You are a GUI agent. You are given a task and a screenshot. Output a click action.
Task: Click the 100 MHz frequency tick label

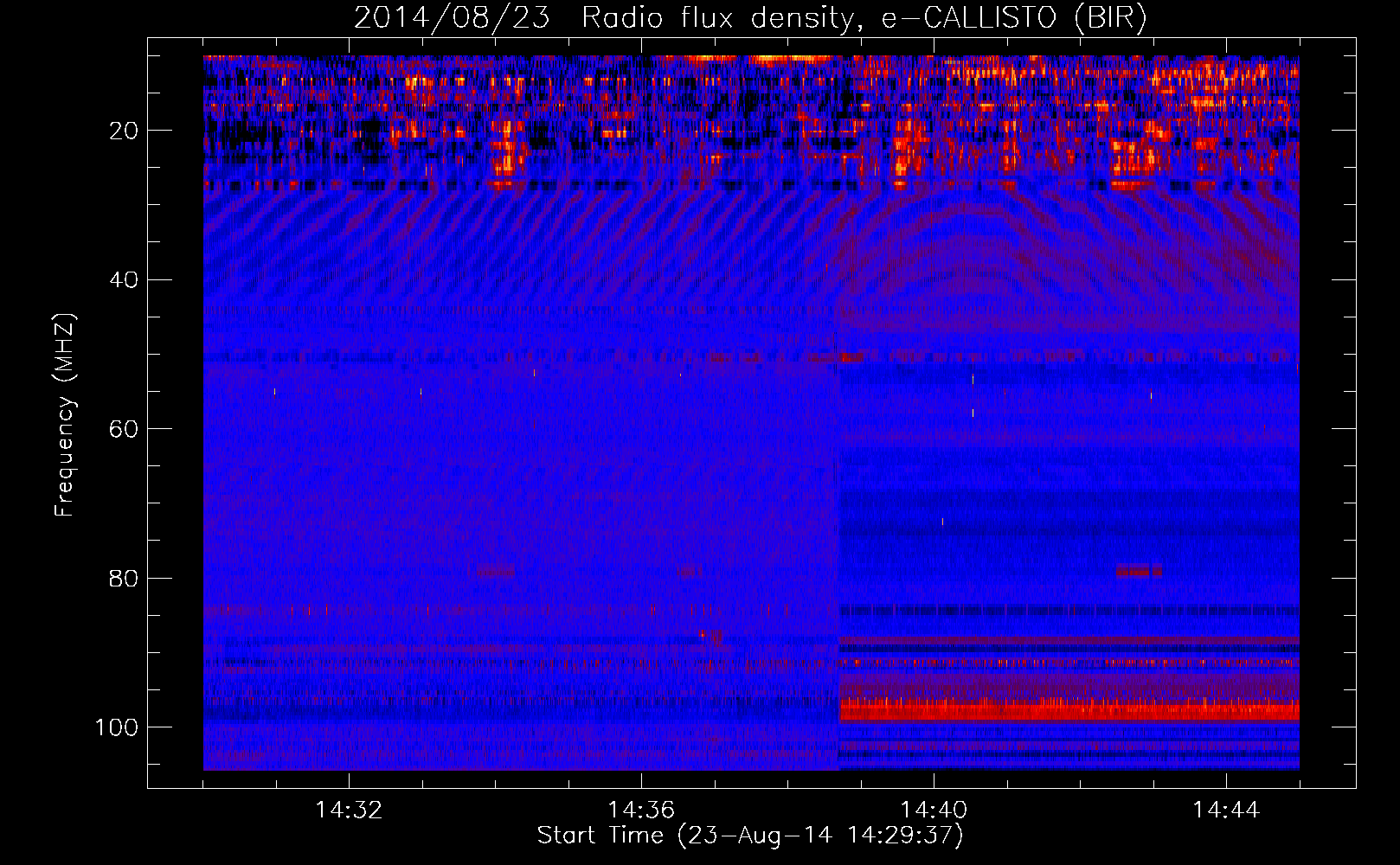click(117, 727)
